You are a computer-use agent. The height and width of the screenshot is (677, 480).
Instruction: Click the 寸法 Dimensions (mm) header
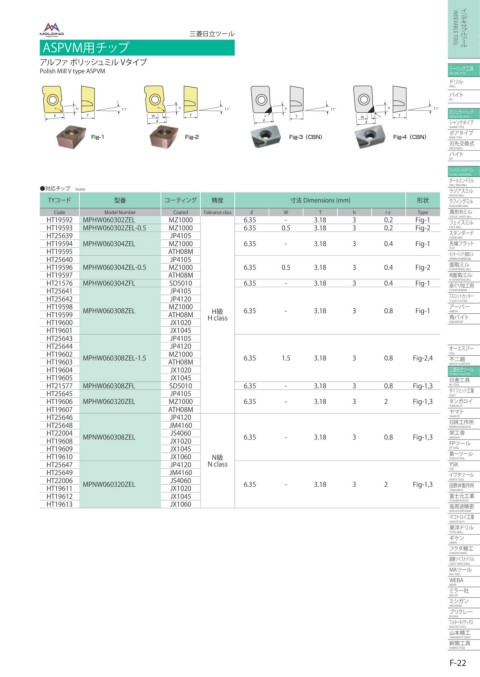(320, 200)
